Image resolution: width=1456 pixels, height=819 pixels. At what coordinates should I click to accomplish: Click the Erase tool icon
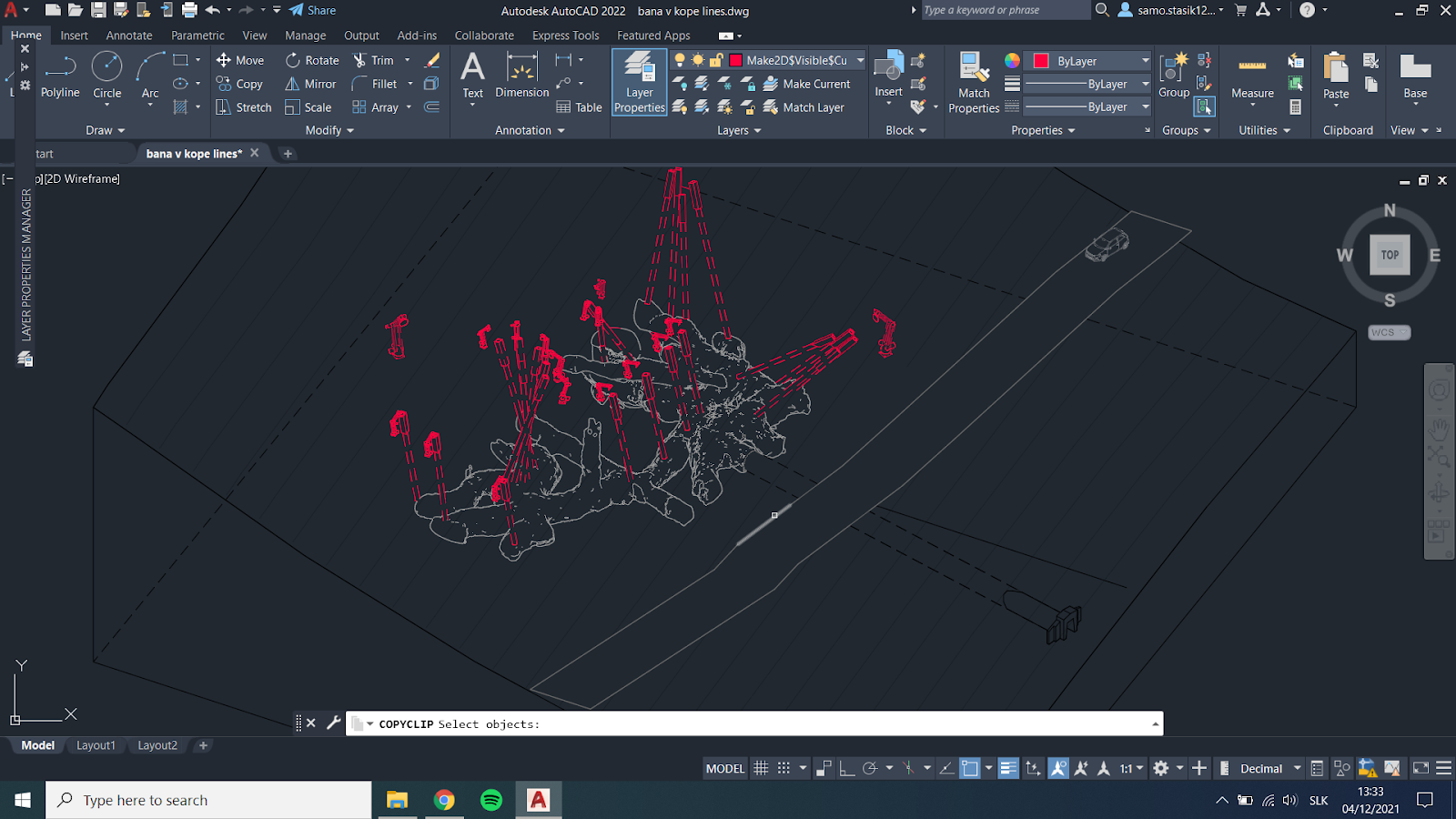pyautogui.click(x=433, y=60)
